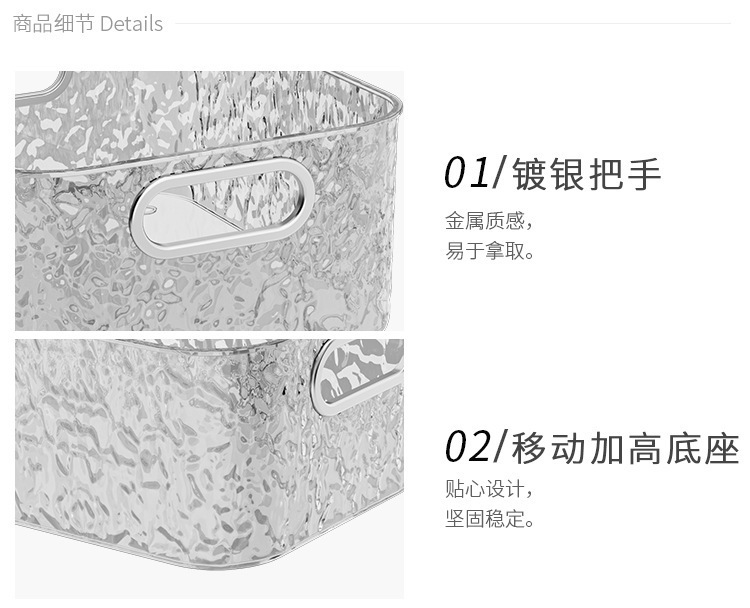750x608 pixels.
Task: Click the horizontal divider line beside Details
Action: 453,23
